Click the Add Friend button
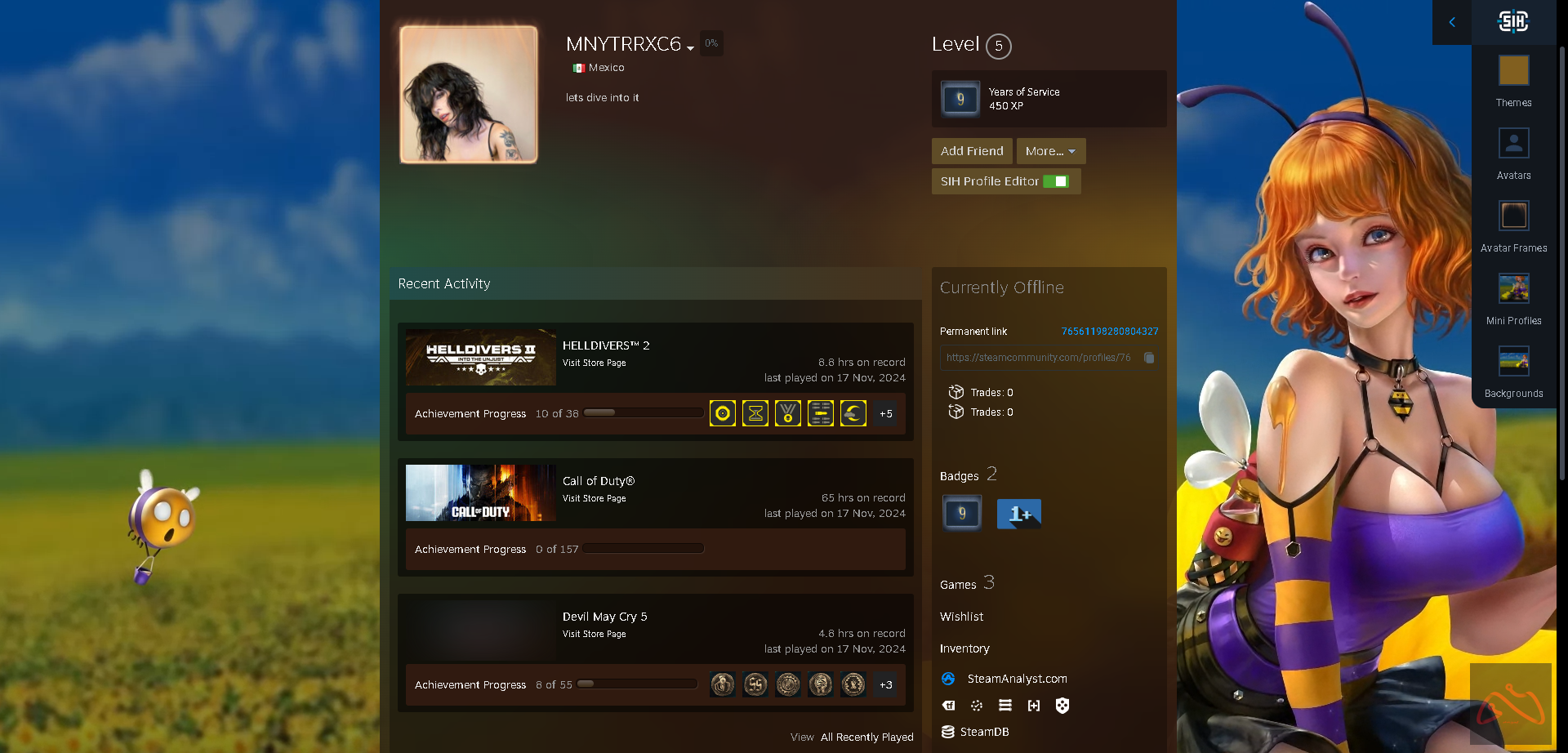 click(972, 151)
